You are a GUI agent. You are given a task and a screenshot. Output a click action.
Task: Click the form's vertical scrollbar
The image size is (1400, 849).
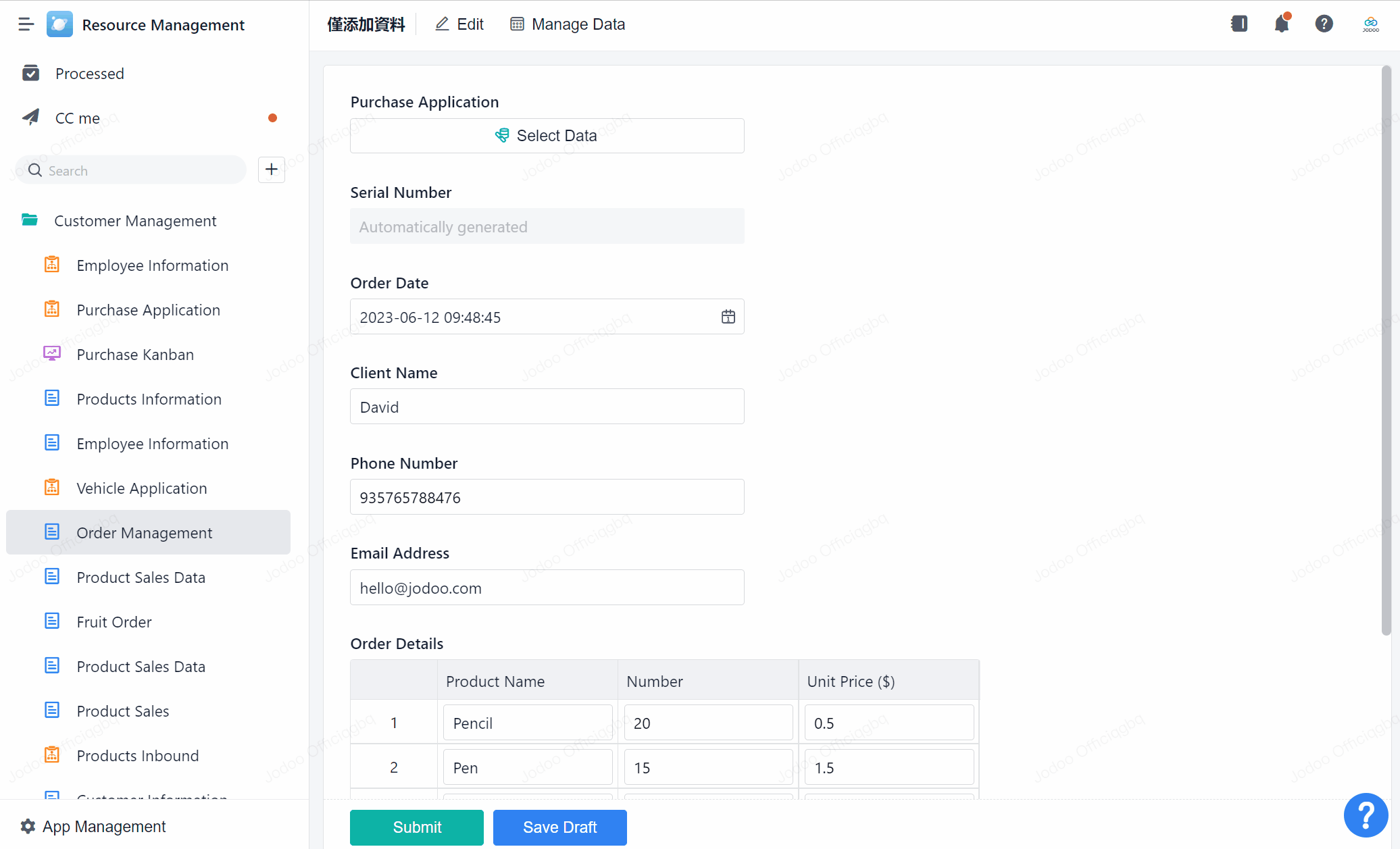1386,351
